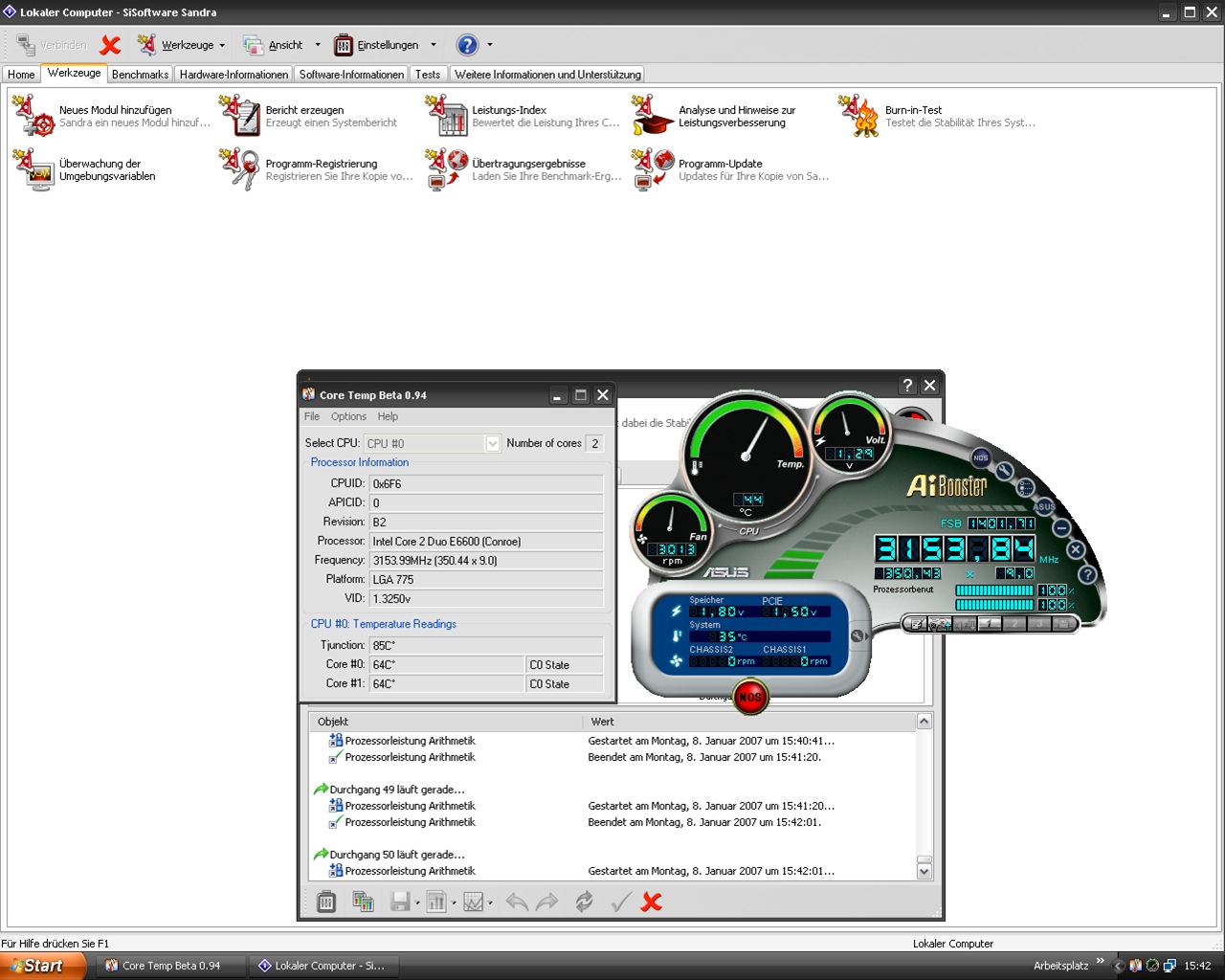Click the options icon in burn-in wizard toolbar
The height and width of the screenshot is (980, 1225).
coord(326,902)
